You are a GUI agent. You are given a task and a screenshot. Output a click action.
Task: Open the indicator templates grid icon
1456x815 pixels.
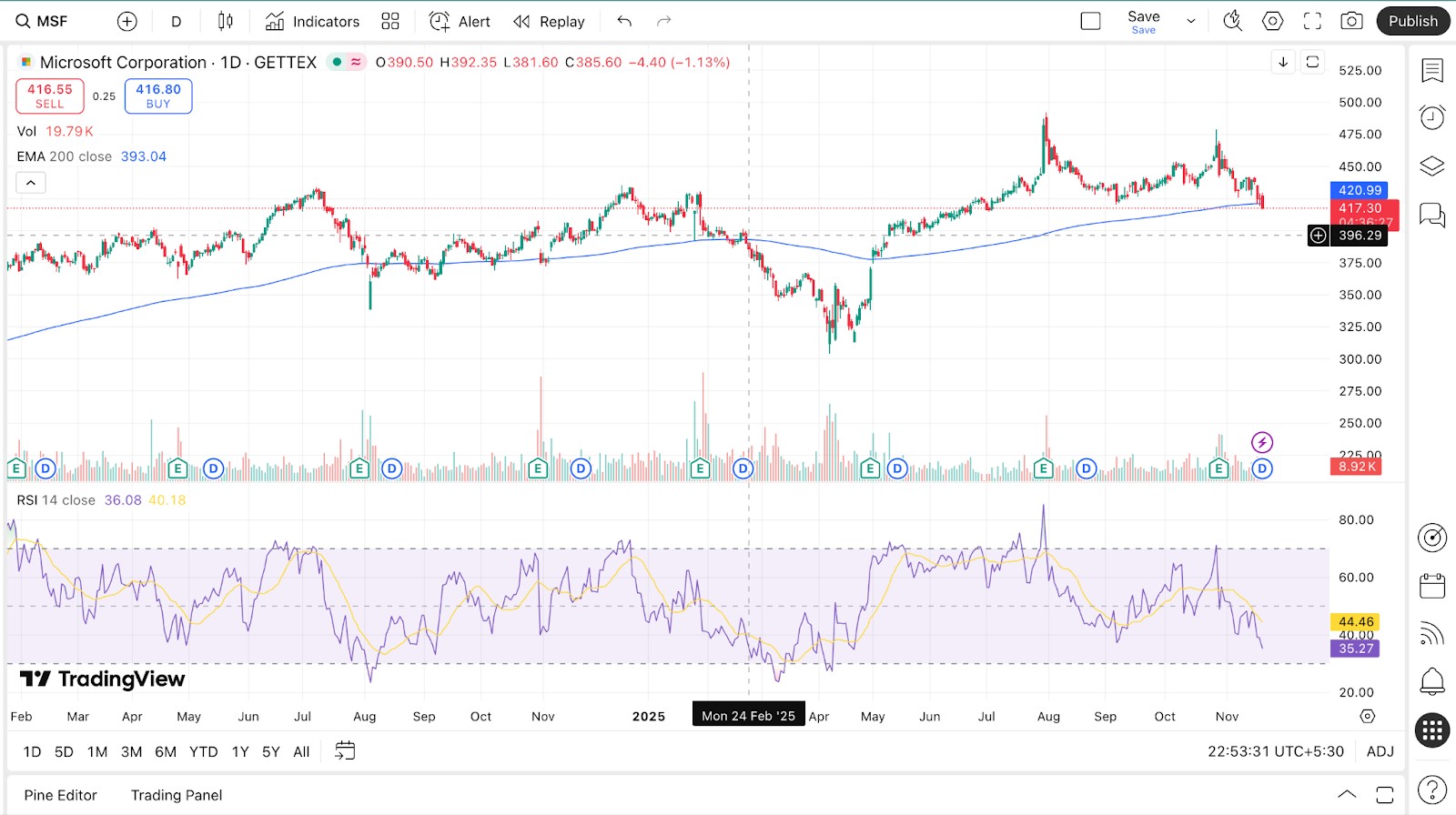(390, 21)
